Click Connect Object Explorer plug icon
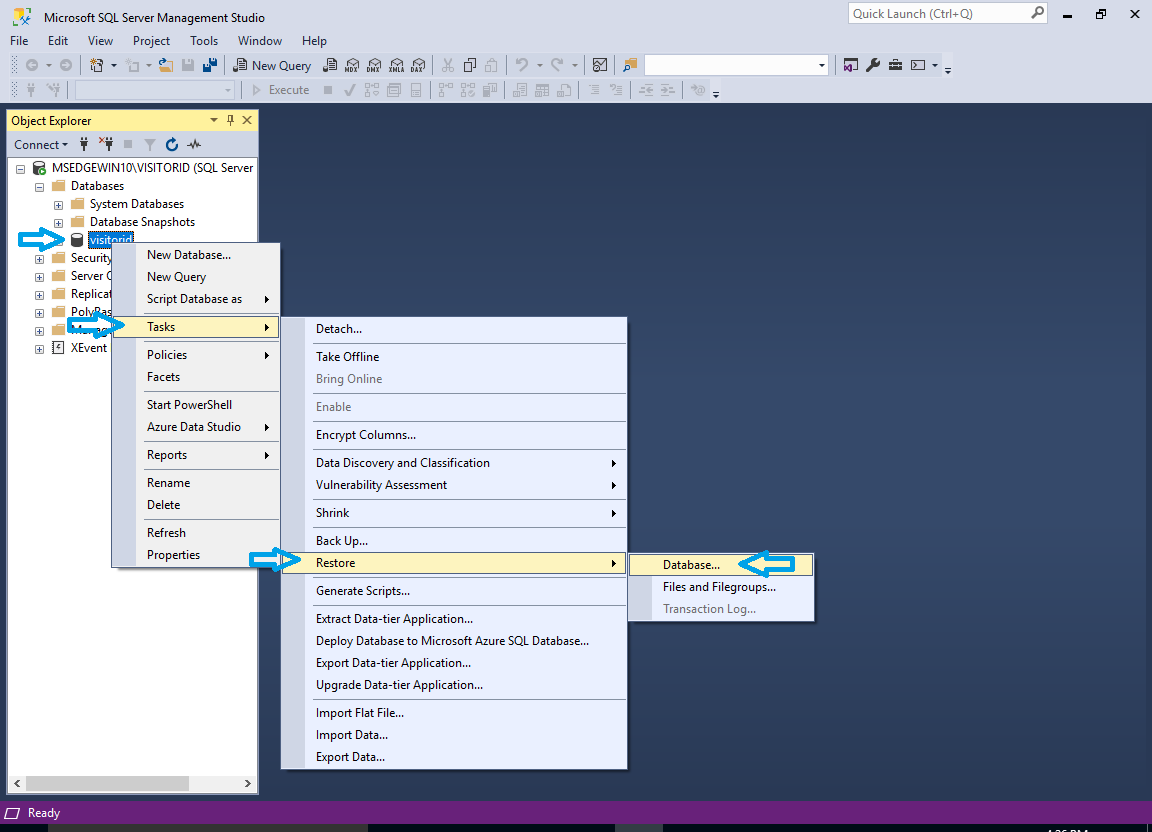This screenshot has width=1152, height=832. 84,144
